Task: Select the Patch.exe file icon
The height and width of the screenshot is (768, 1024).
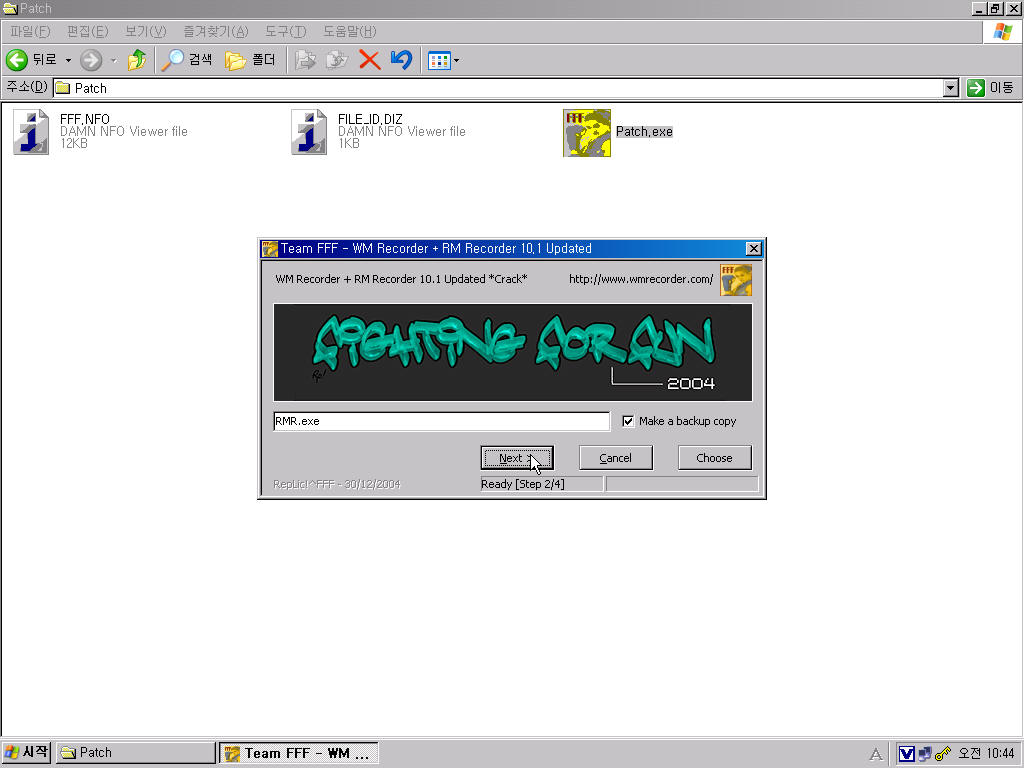Action: click(x=587, y=133)
